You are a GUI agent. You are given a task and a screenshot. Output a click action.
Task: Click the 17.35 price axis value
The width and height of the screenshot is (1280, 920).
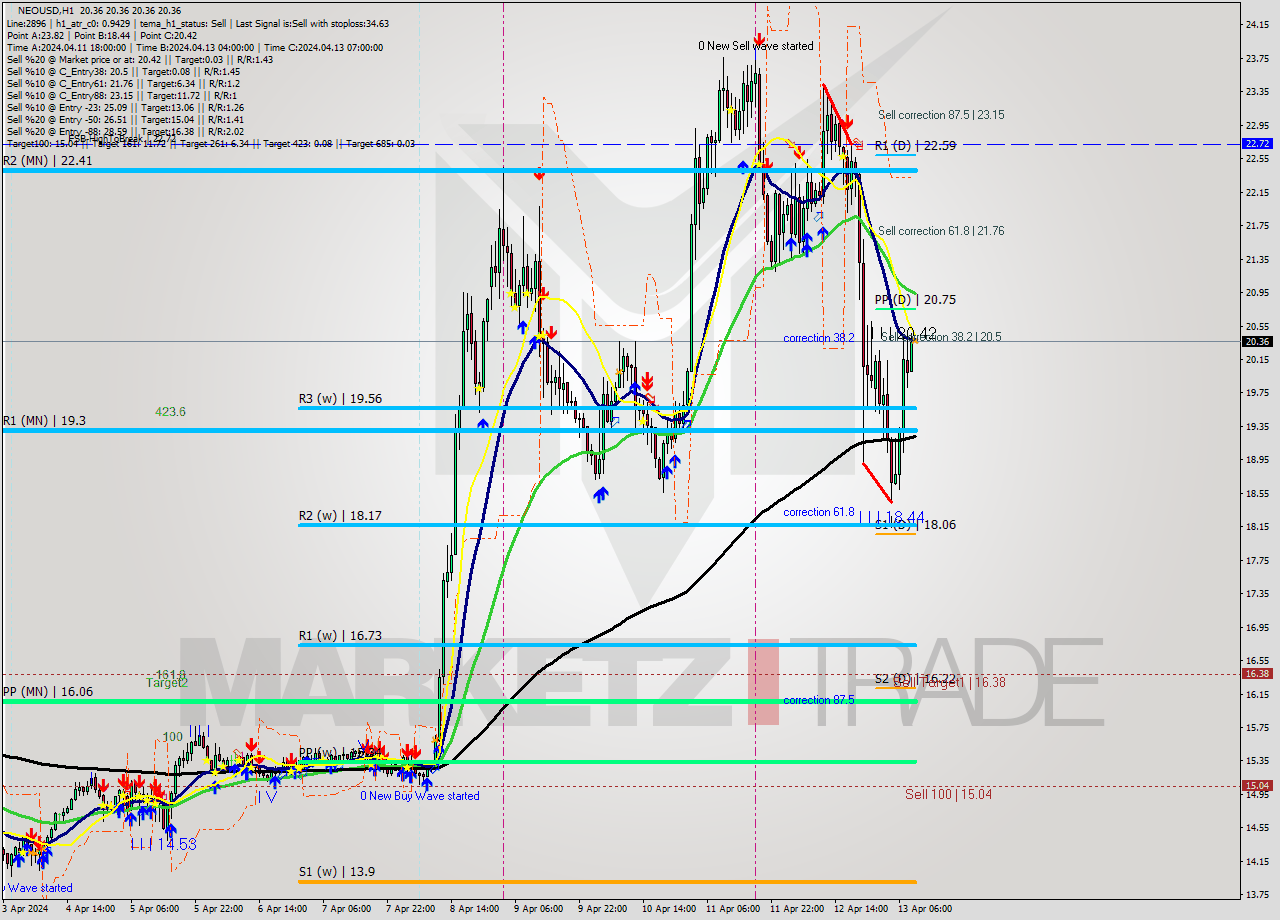pos(1257,593)
